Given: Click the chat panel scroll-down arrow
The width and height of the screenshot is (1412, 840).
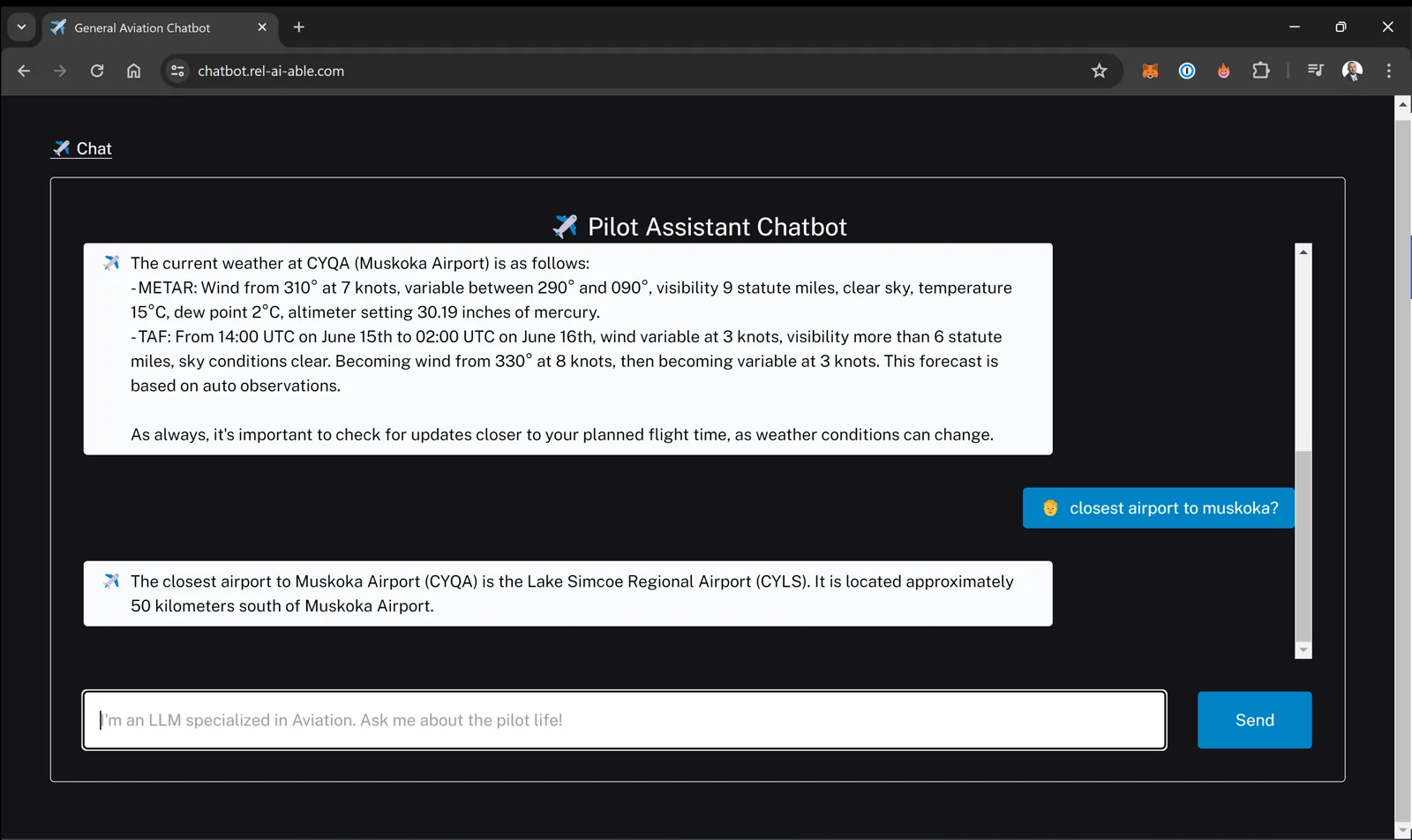Looking at the screenshot, I should pyautogui.click(x=1303, y=650).
